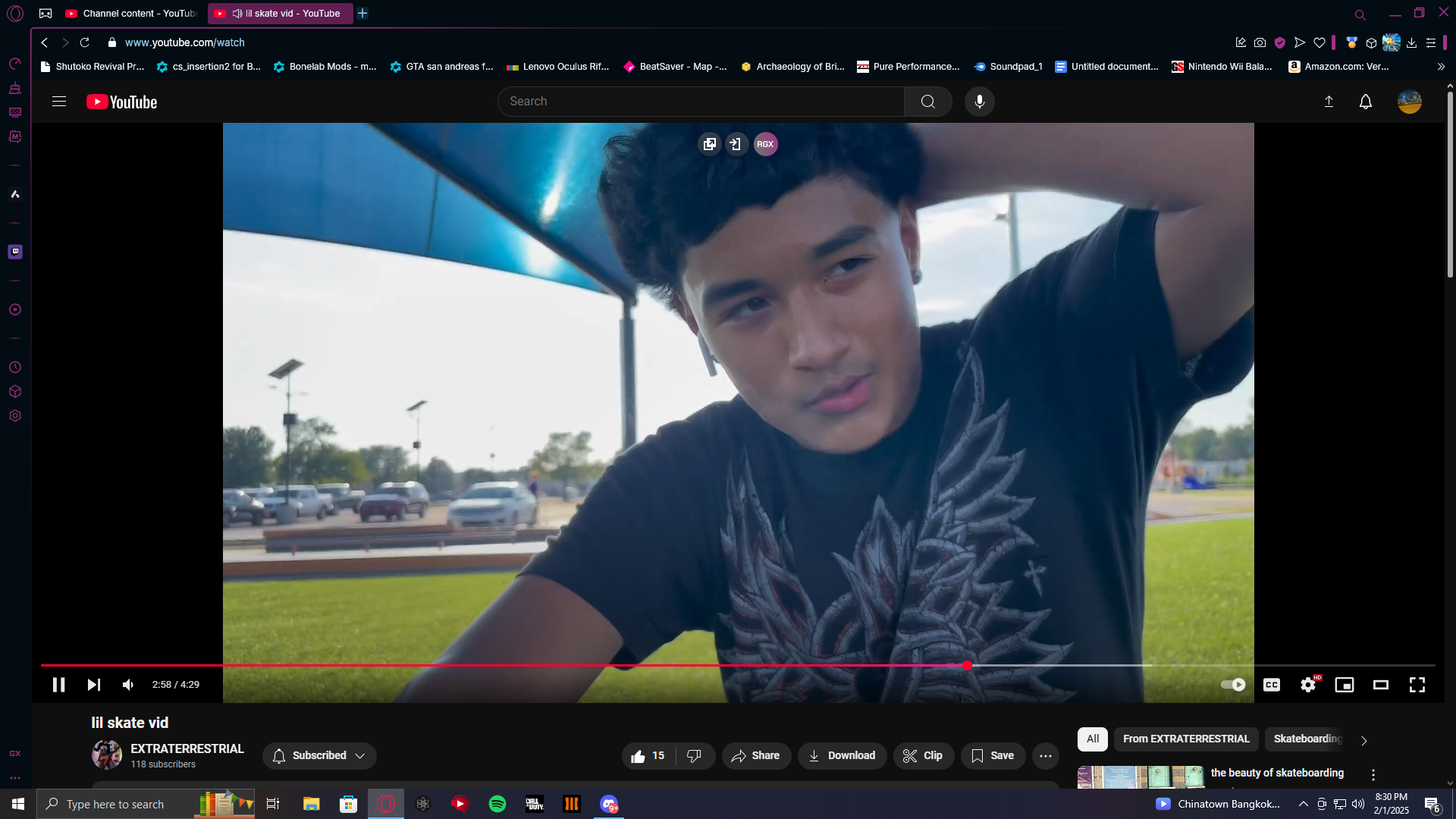This screenshot has height=819, width=1456.
Task: Click the voice search microphone
Action: pos(980,102)
